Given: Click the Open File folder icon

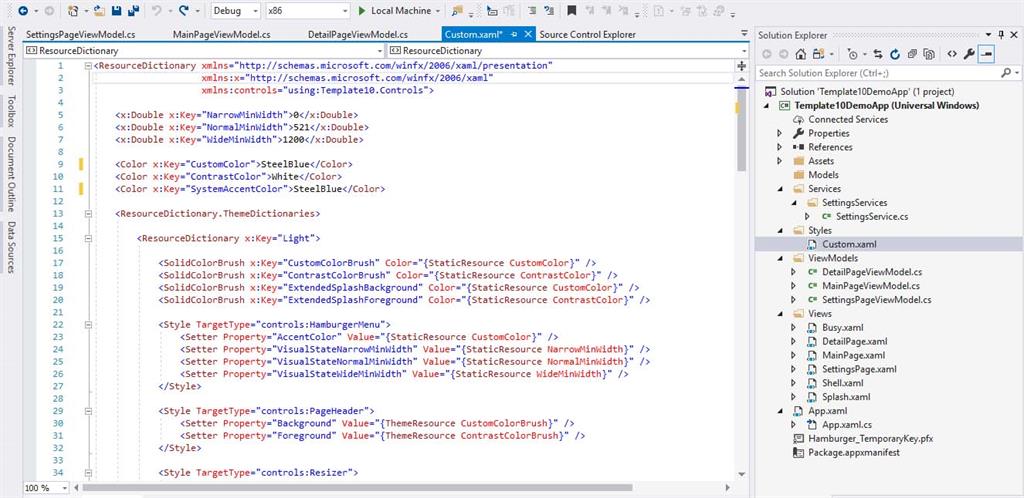Looking at the screenshot, I should (x=100, y=10).
